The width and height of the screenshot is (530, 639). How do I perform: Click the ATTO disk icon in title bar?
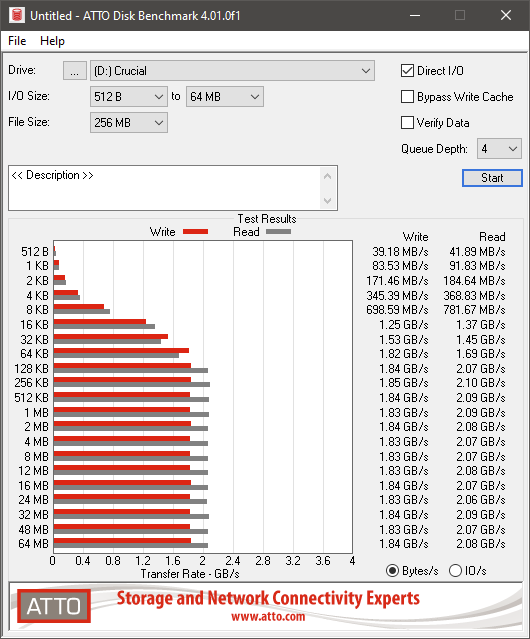click(x=17, y=15)
